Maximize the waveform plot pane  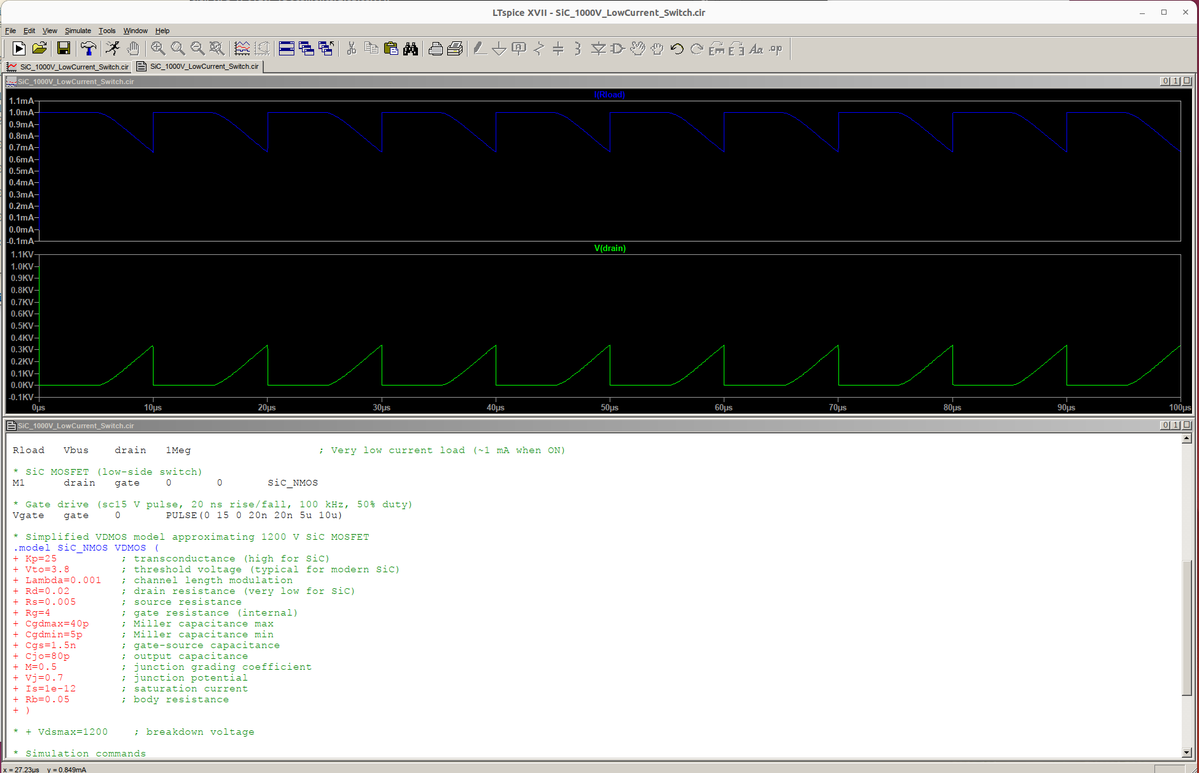pyautogui.click(x=1176, y=81)
